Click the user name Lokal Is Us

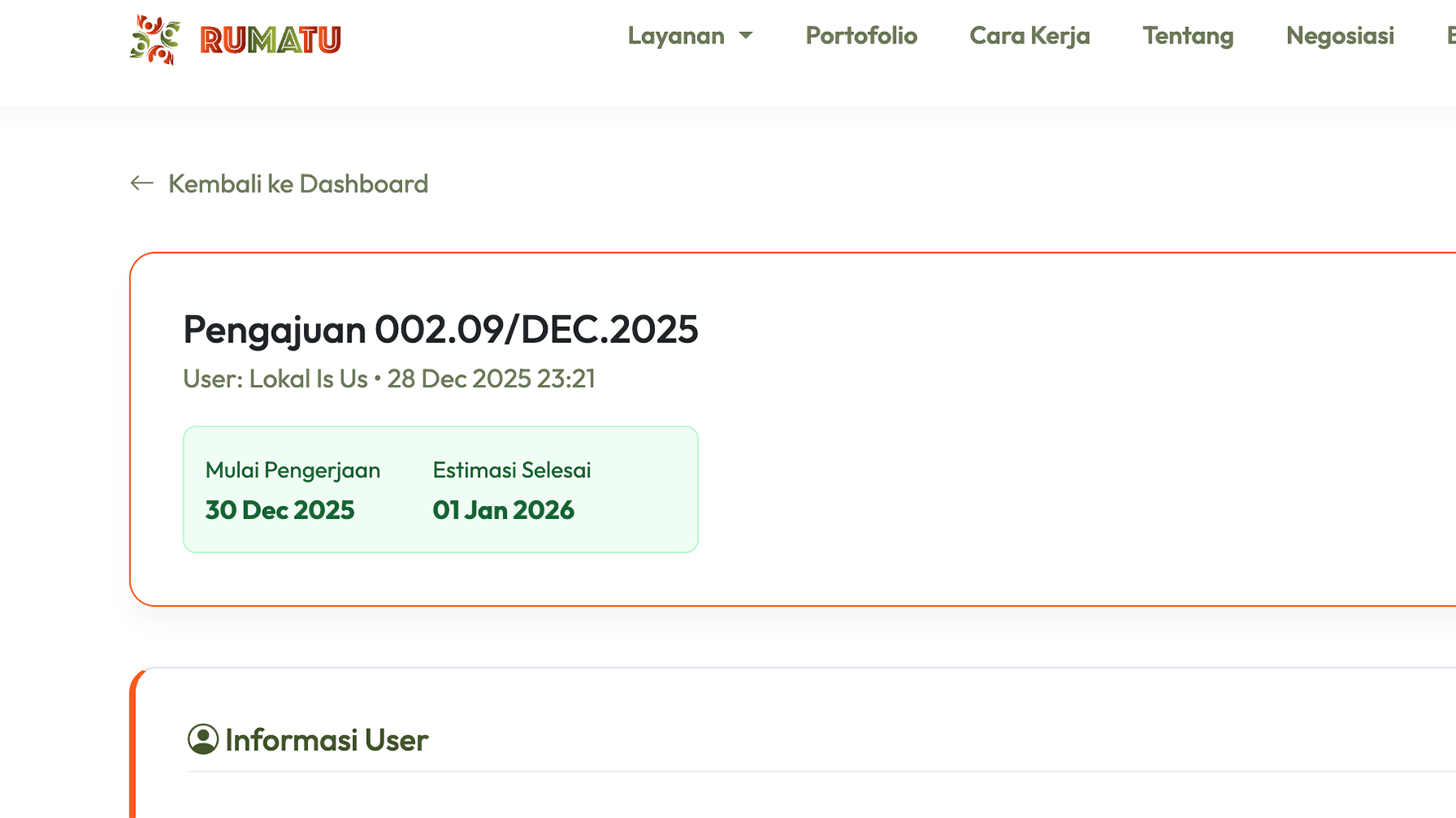point(308,379)
